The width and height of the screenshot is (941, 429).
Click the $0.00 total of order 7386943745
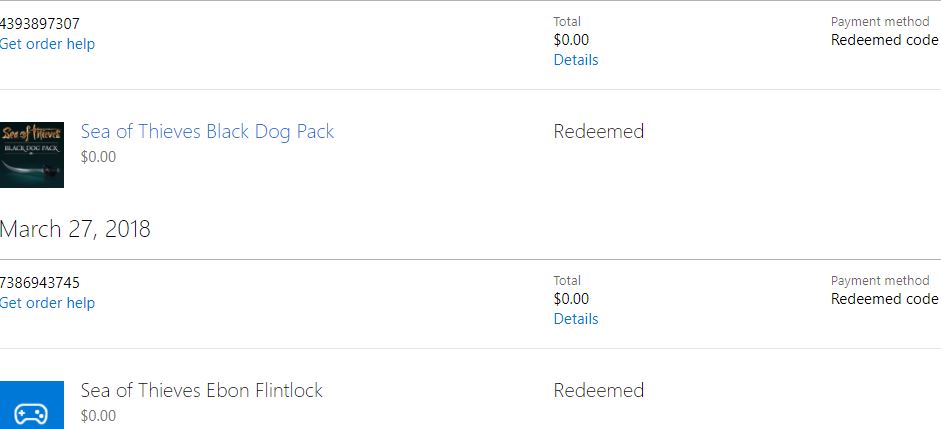pos(571,299)
